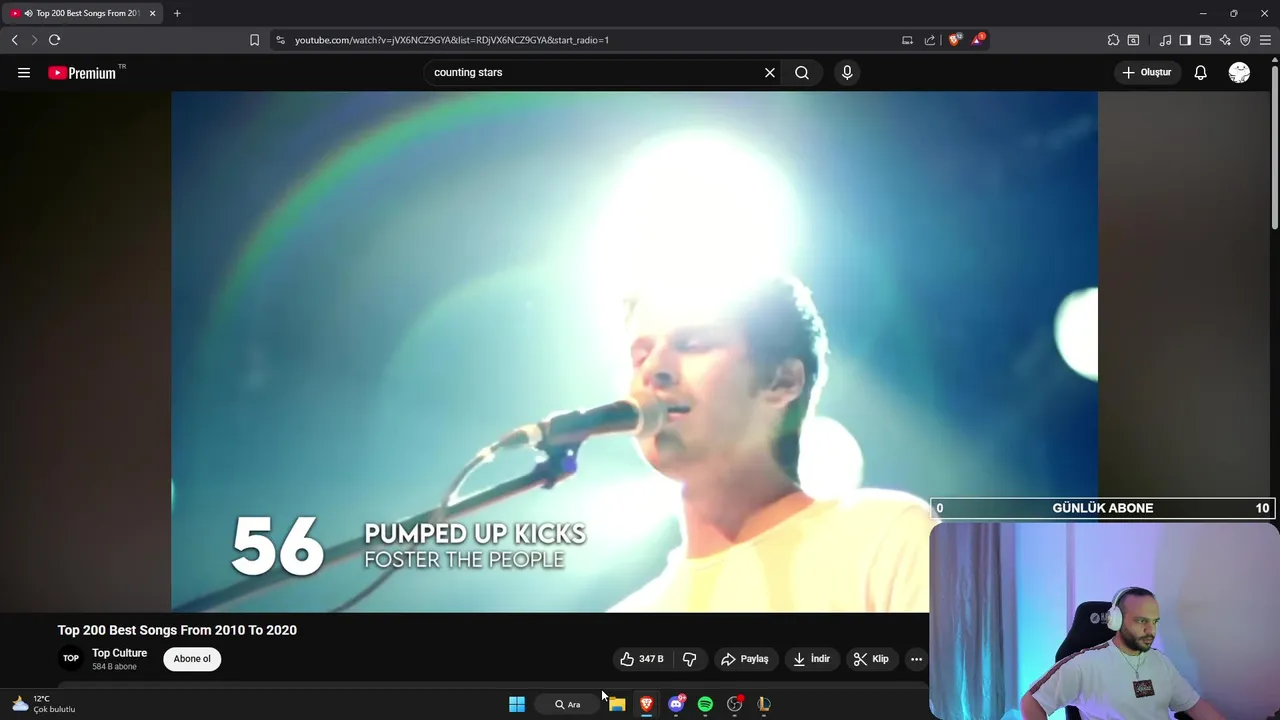Toggle the browser sidebar panel
The height and width of the screenshot is (720, 1280).
pyautogui.click(x=1185, y=40)
